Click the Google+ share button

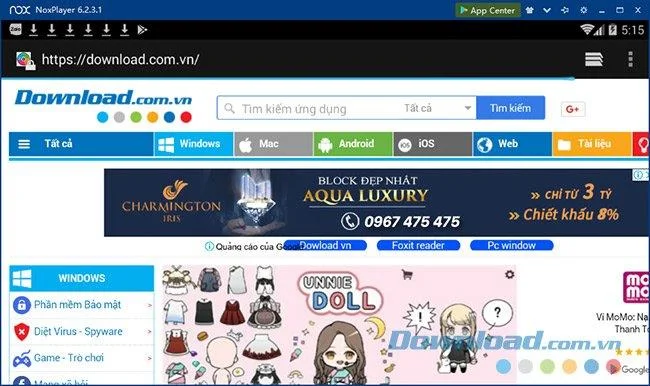coord(572,109)
